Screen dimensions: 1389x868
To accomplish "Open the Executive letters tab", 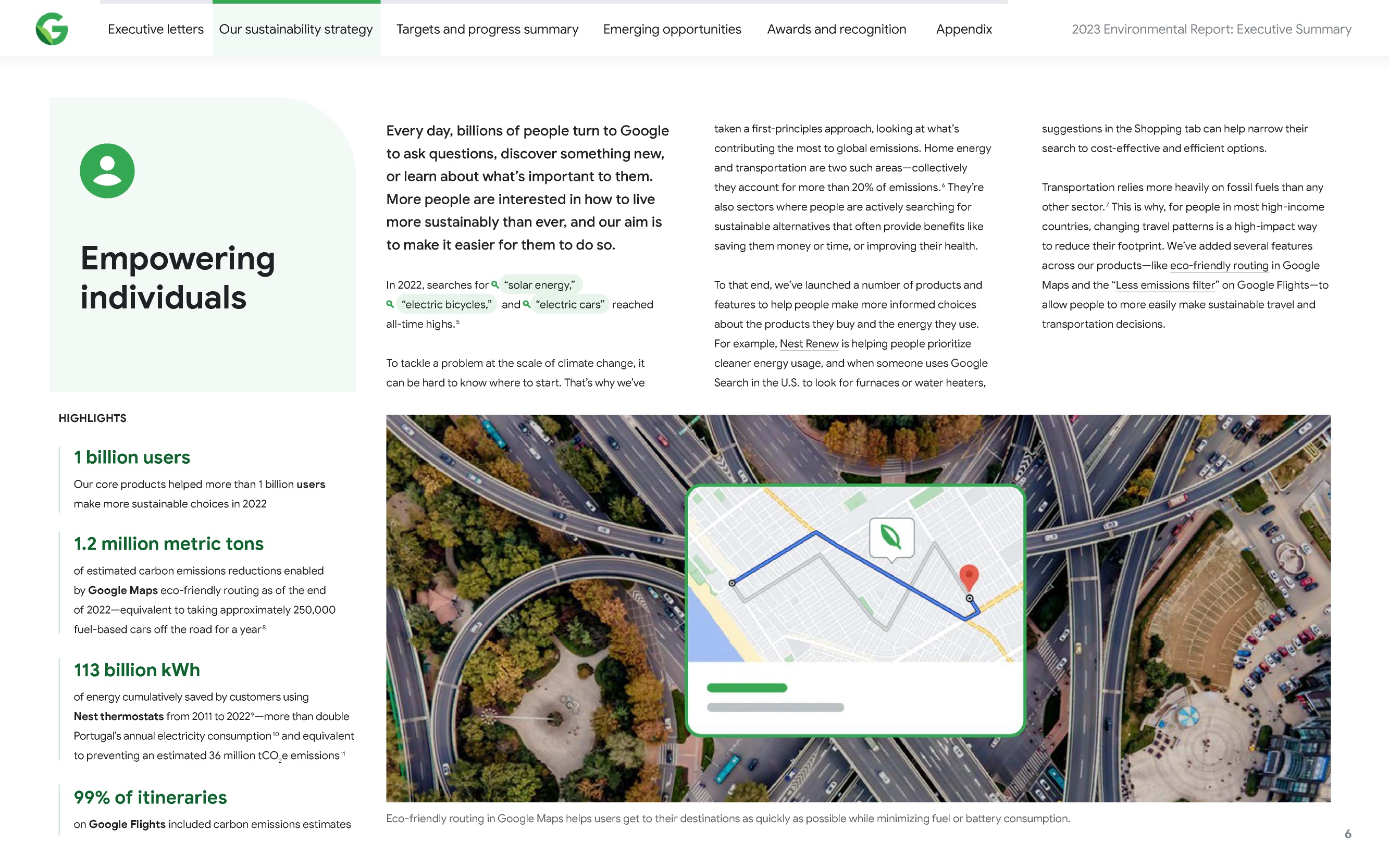I will pyautogui.click(x=156, y=29).
